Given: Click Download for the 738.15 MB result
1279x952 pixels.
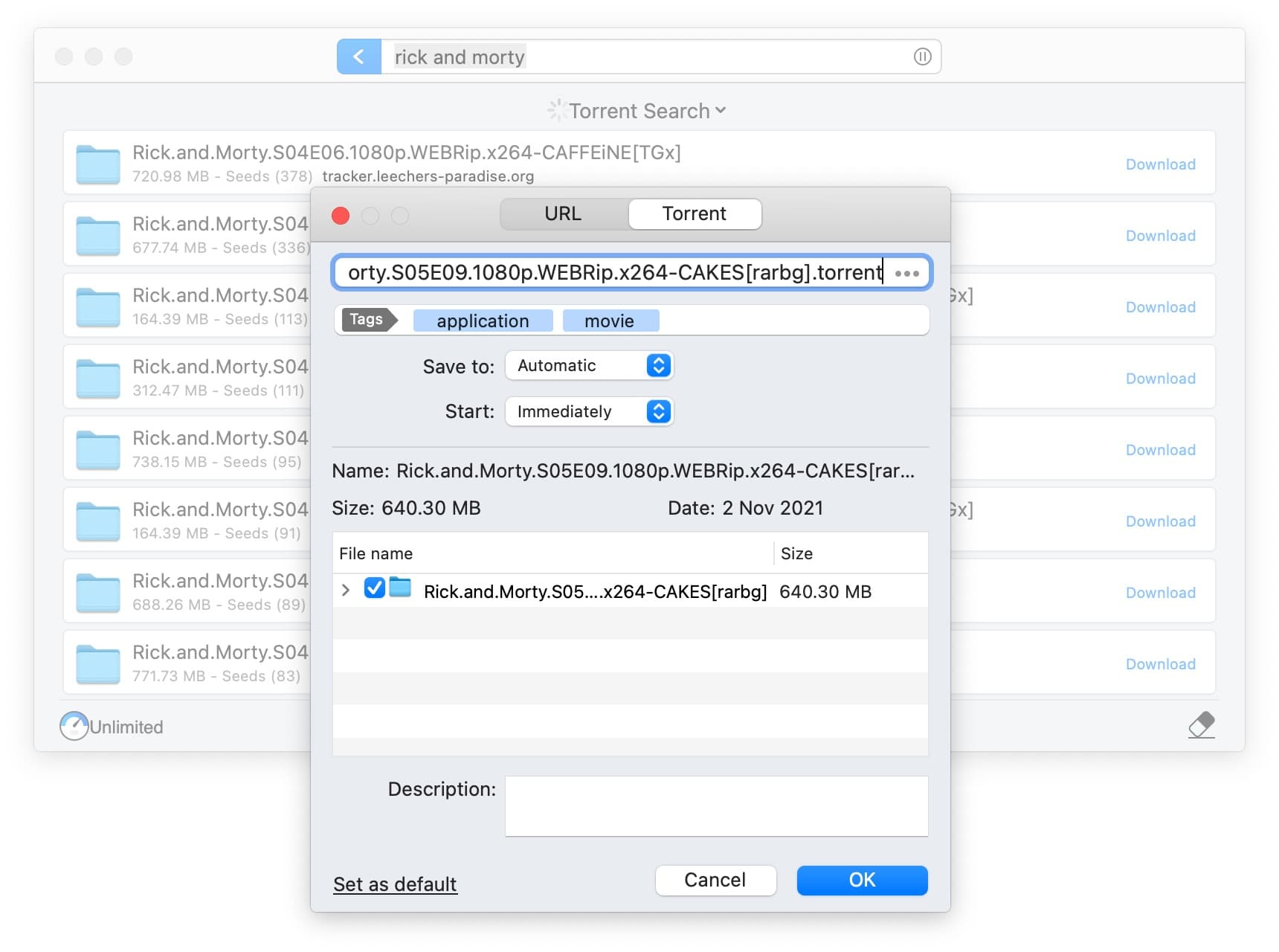Looking at the screenshot, I should point(1160,450).
